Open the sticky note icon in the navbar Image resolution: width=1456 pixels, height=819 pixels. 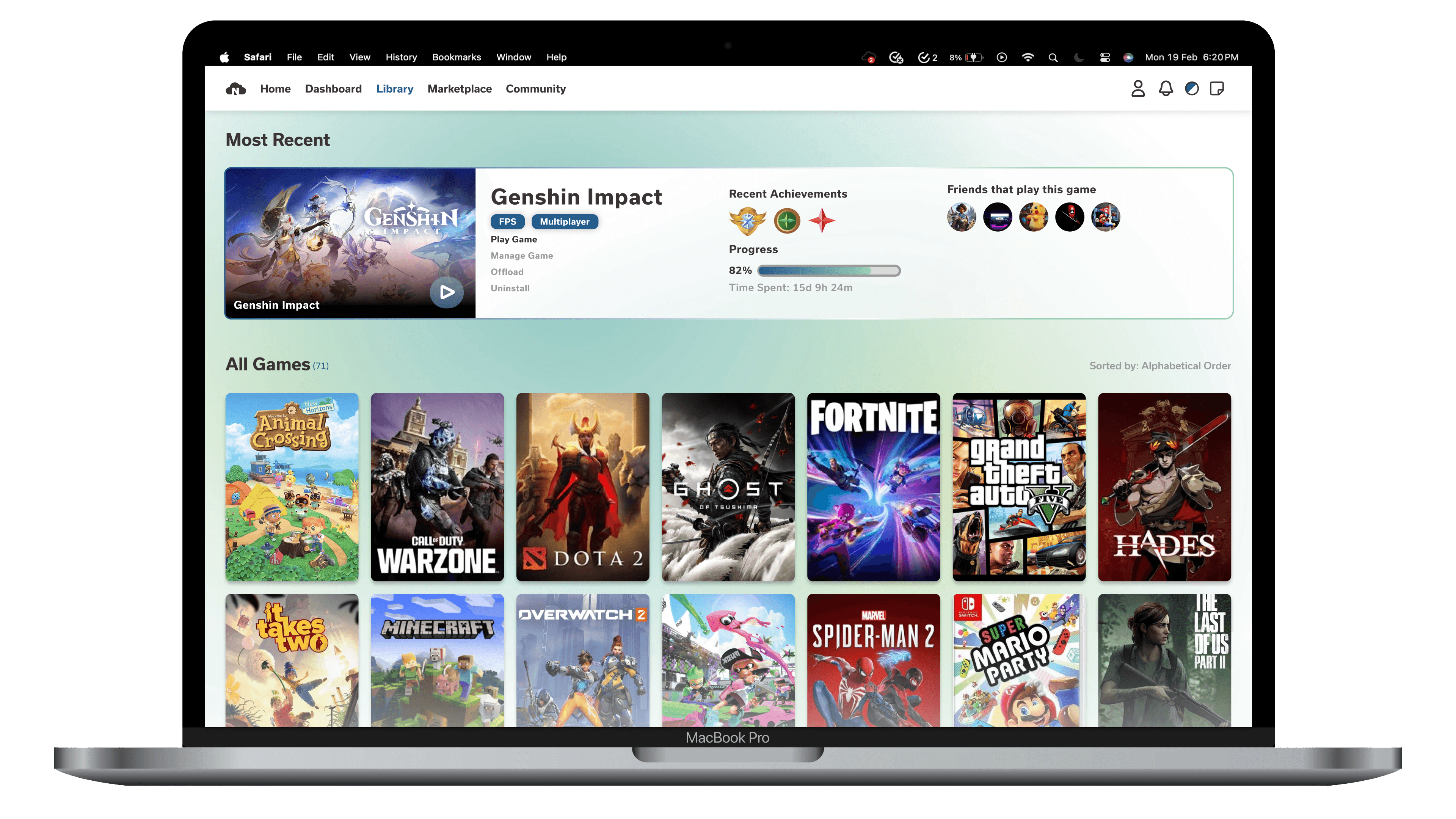click(1217, 89)
